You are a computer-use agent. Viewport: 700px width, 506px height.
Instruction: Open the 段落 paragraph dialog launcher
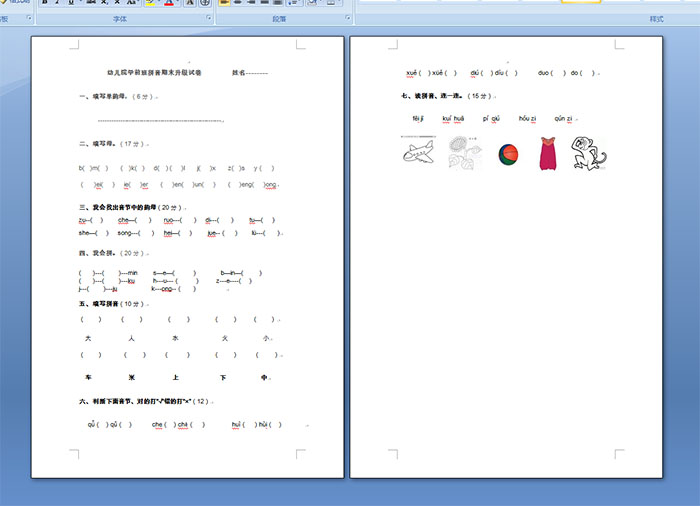click(x=348, y=18)
